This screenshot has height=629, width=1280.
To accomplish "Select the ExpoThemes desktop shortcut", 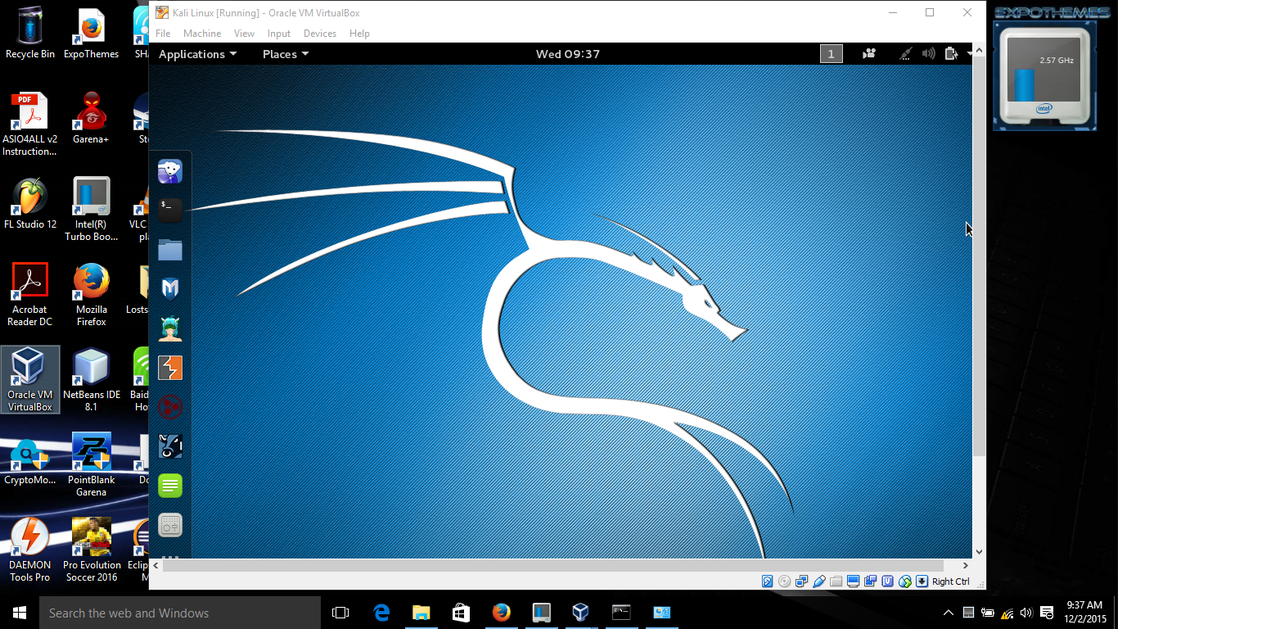I will tap(91, 33).
